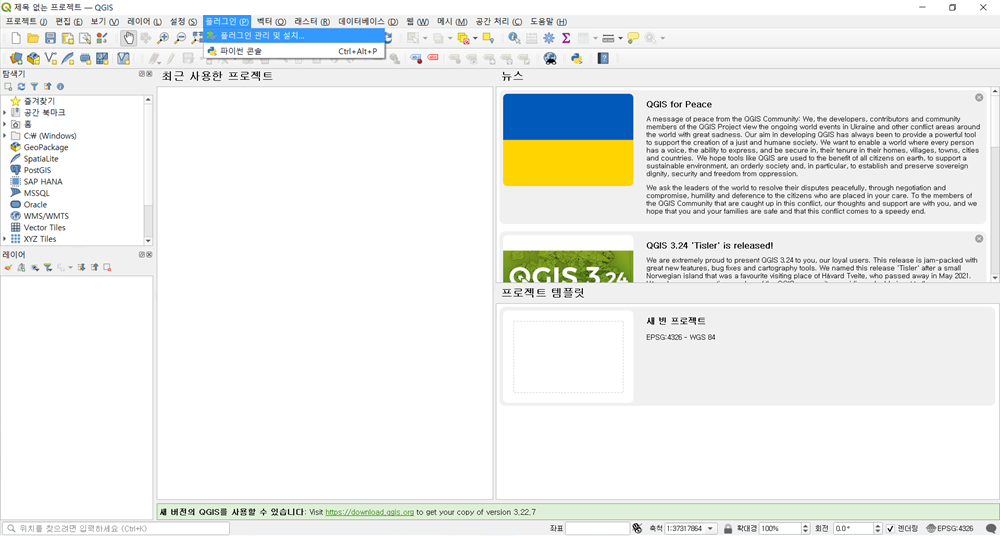The image size is (1000, 536).
Task: Select 즐겨찾기 favorites in the Browser tree
Action: point(40,101)
